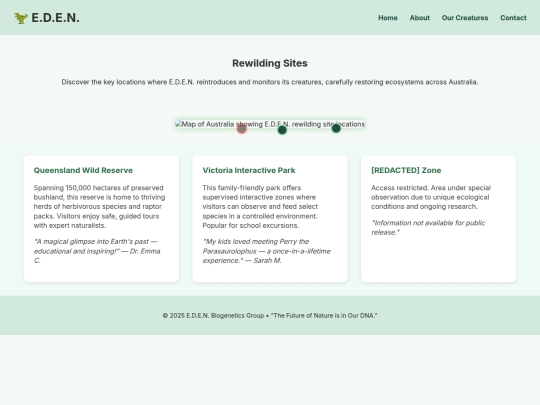Click the Sarah M. testimonial quote
The image size is (540, 405).
click(267, 251)
